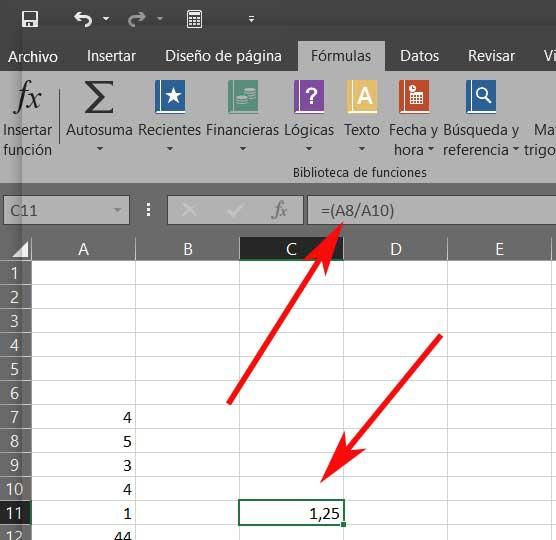
Task: Open the Fecha y hora functions icon
Action: click(x=414, y=96)
